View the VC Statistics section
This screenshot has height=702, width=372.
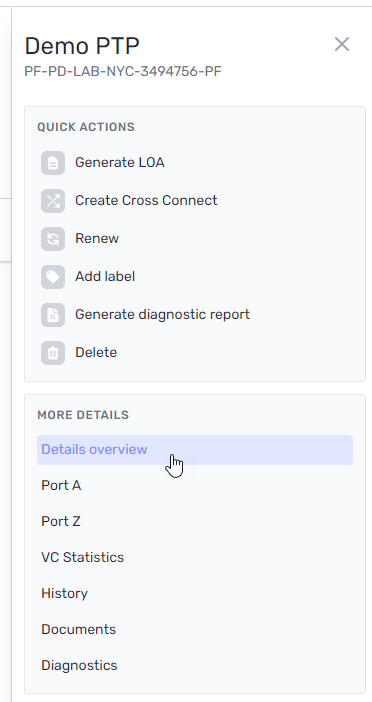click(x=82, y=557)
